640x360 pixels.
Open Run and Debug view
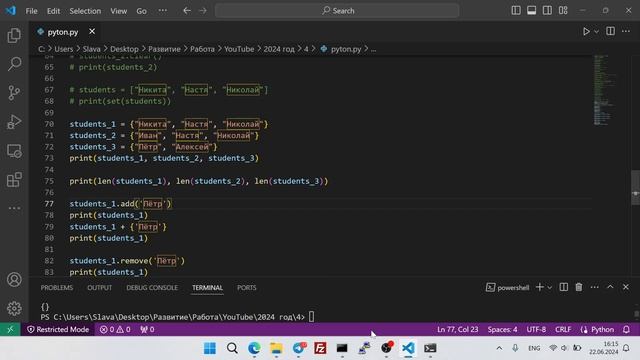pyautogui.click(x=14, y=122)
